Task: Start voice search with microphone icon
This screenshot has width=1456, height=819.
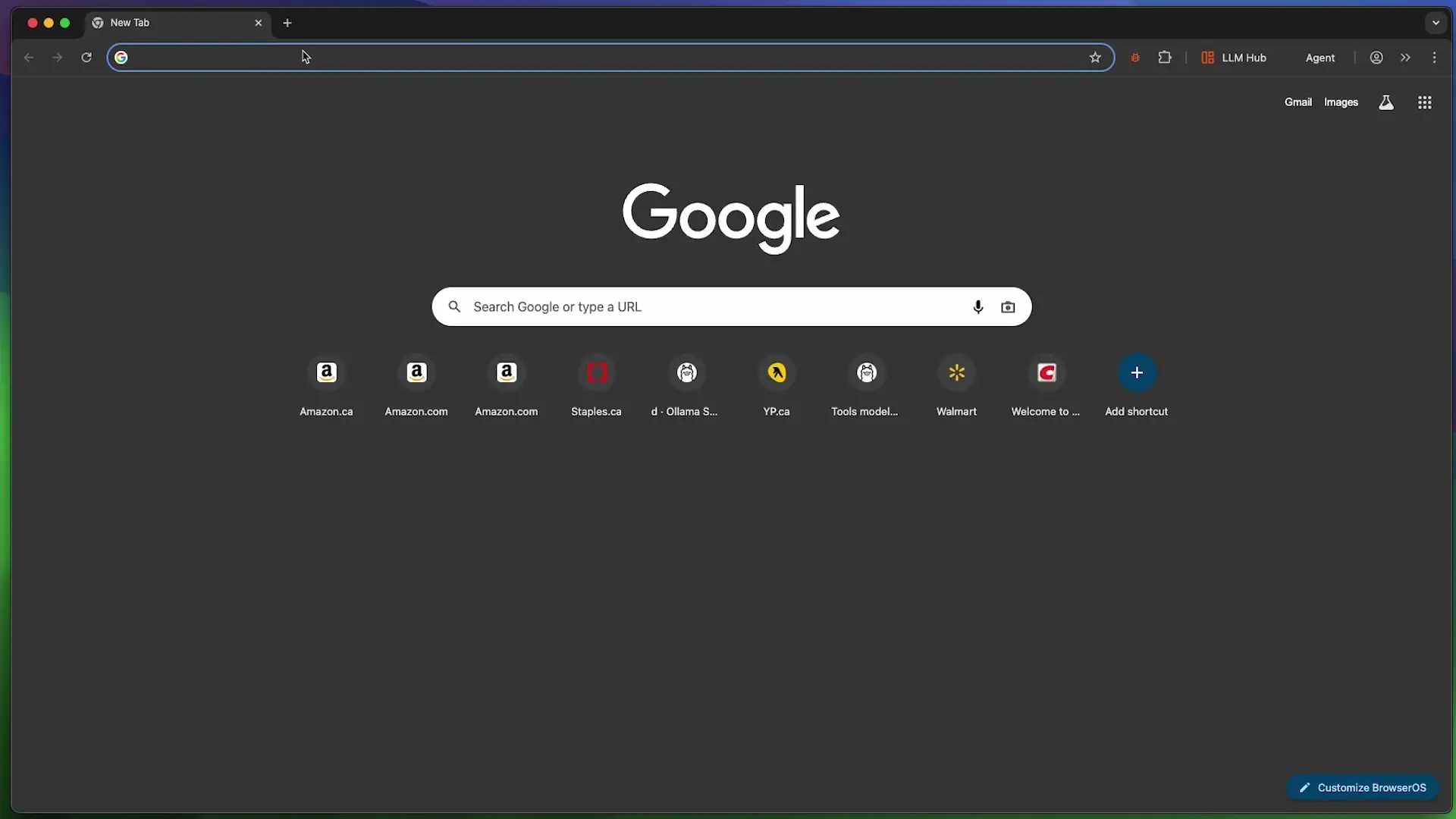Action: coord(977,306)
